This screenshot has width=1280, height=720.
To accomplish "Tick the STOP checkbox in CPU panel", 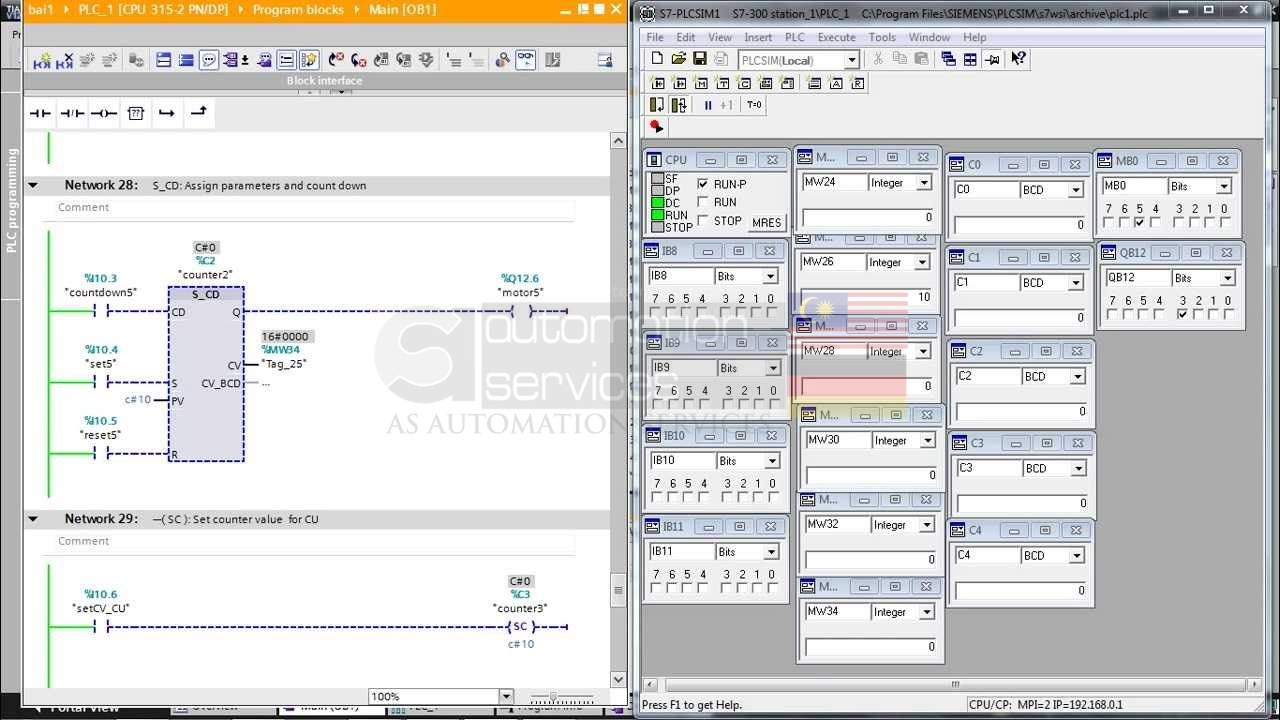I will pyautogui.click(x=702, y=220).
